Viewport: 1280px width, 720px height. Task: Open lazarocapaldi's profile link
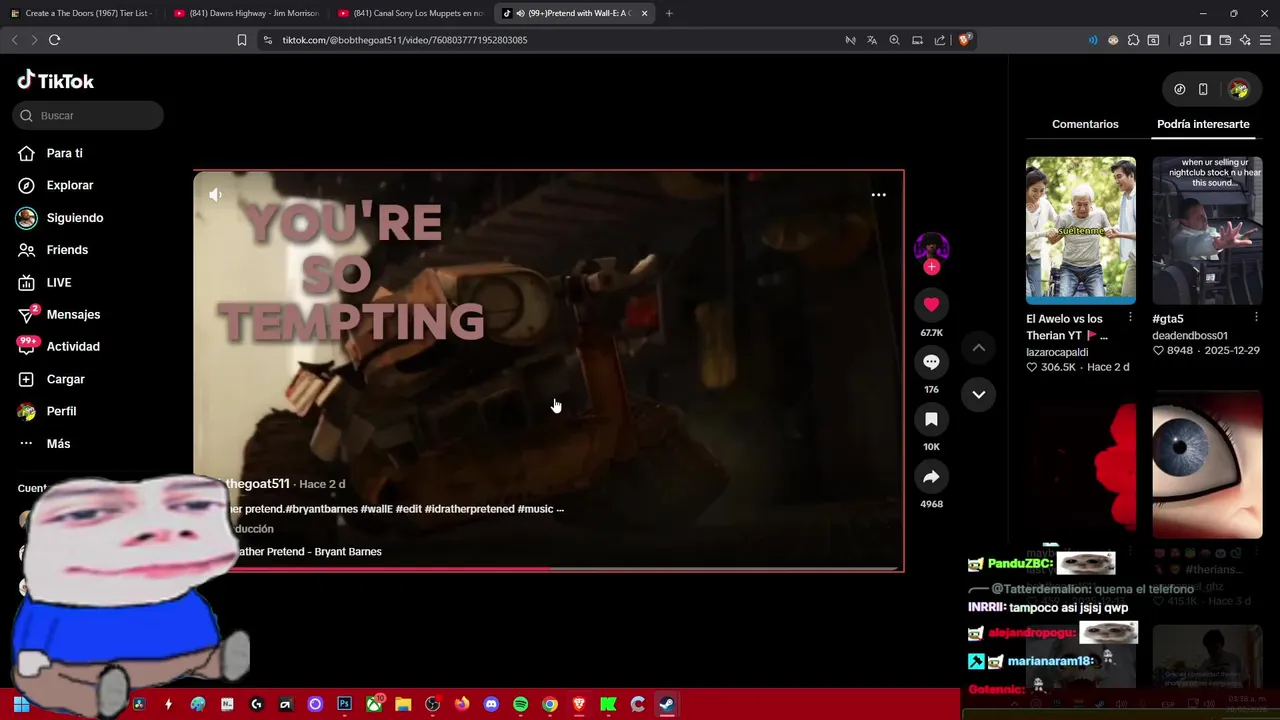coord(1057,352)
